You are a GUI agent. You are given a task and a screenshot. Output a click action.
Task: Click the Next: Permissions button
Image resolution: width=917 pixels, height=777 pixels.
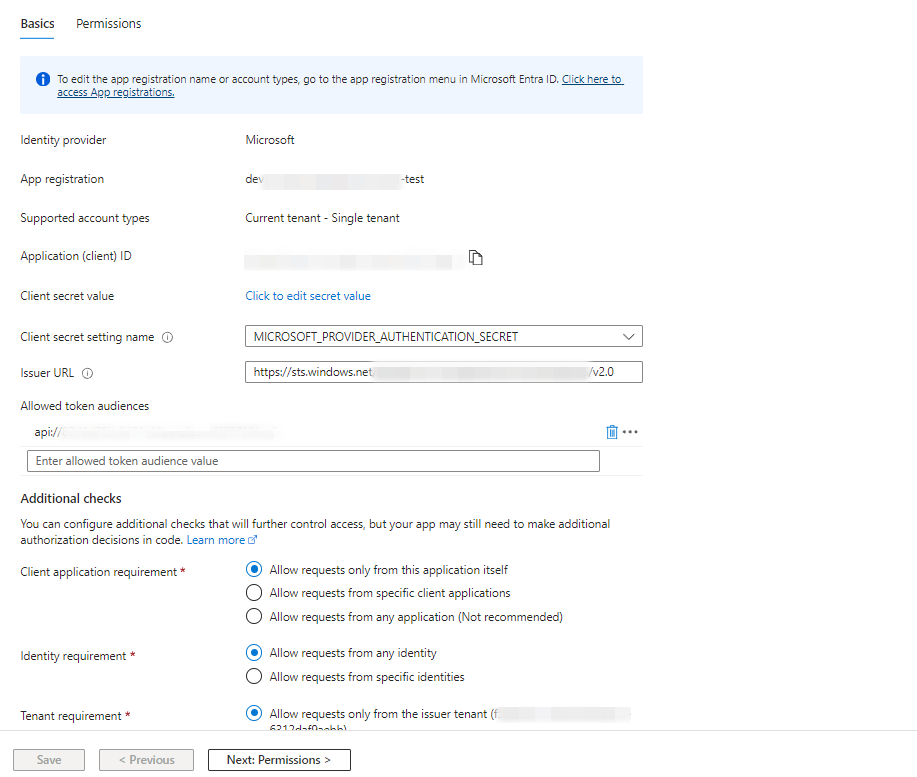point(279,760)
